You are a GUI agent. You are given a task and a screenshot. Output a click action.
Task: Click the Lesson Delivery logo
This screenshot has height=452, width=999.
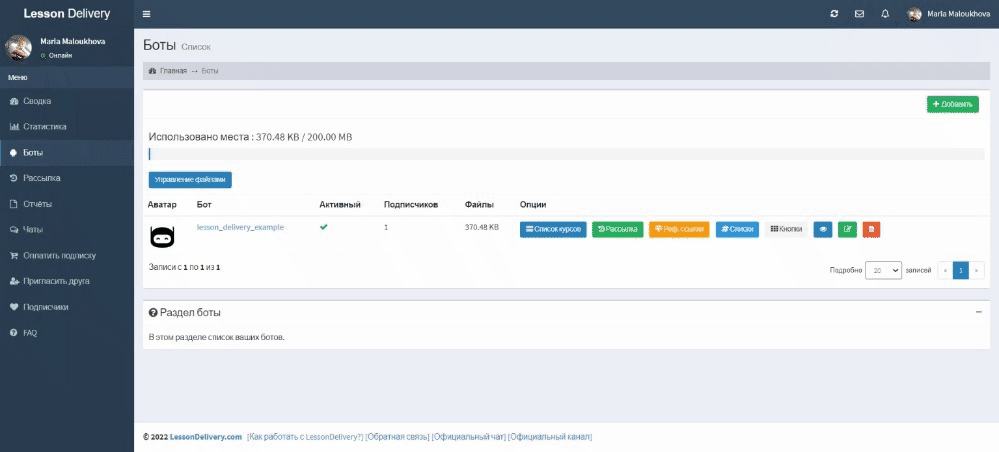[67, 14]
